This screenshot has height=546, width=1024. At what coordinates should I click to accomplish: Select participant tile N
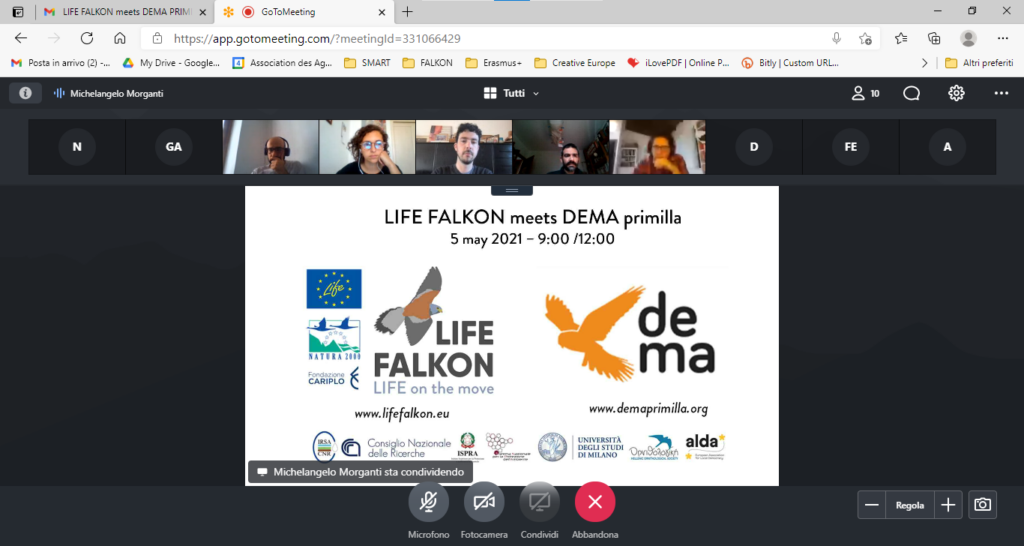pyautogui.click(x=77, y=147)
